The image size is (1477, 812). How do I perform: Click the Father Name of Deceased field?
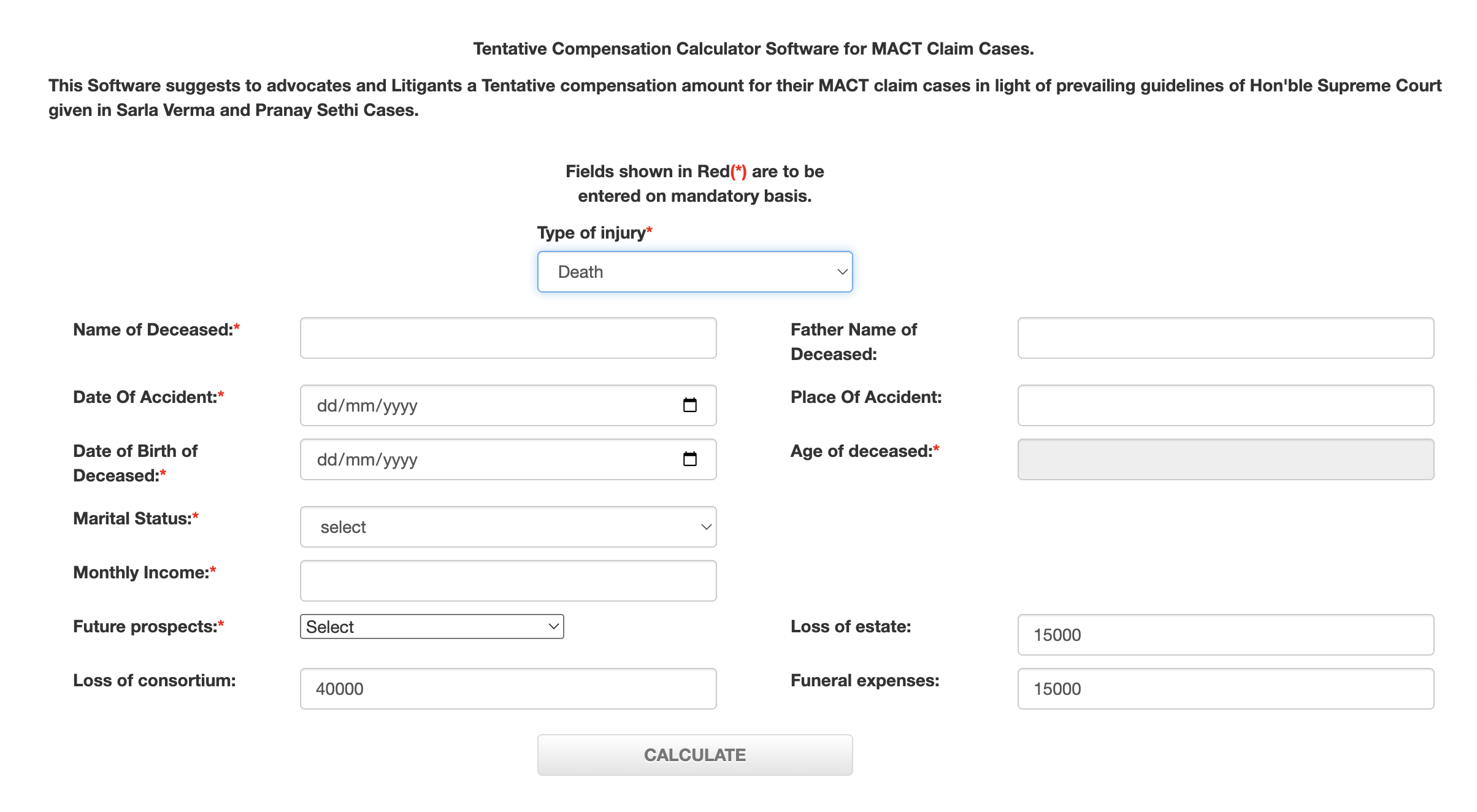point(1225,338)
